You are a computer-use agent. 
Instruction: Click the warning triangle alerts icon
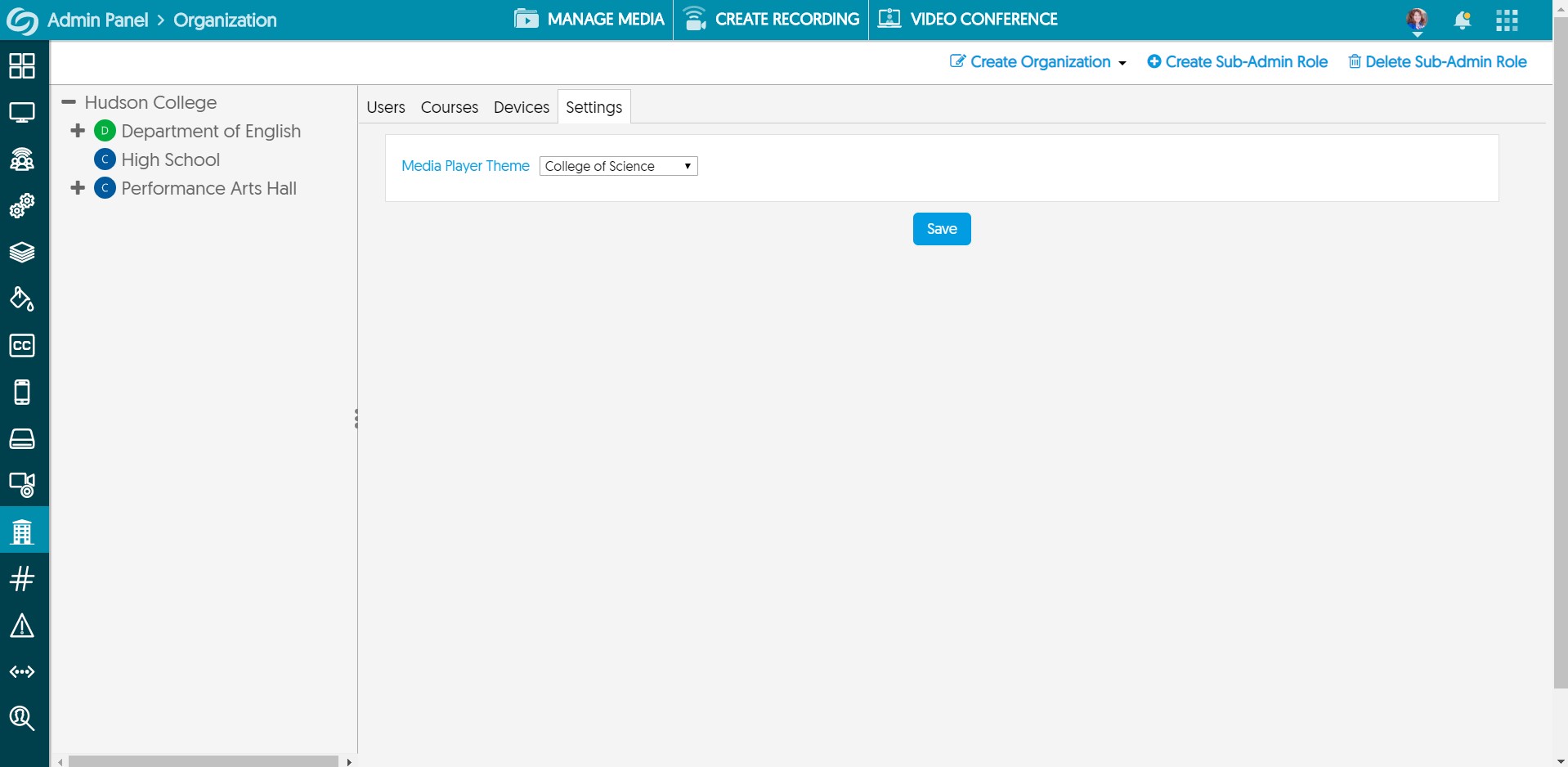pos(22,626)
